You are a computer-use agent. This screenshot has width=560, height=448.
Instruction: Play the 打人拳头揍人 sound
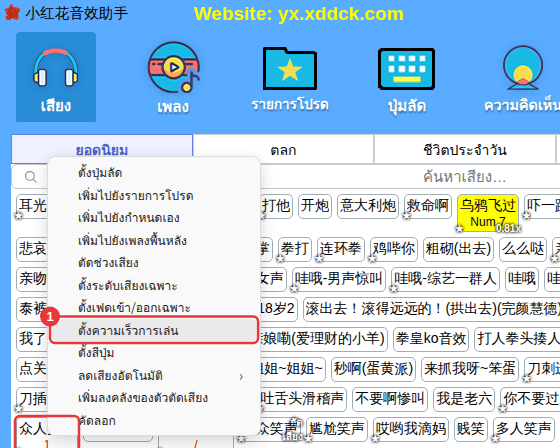517,339
